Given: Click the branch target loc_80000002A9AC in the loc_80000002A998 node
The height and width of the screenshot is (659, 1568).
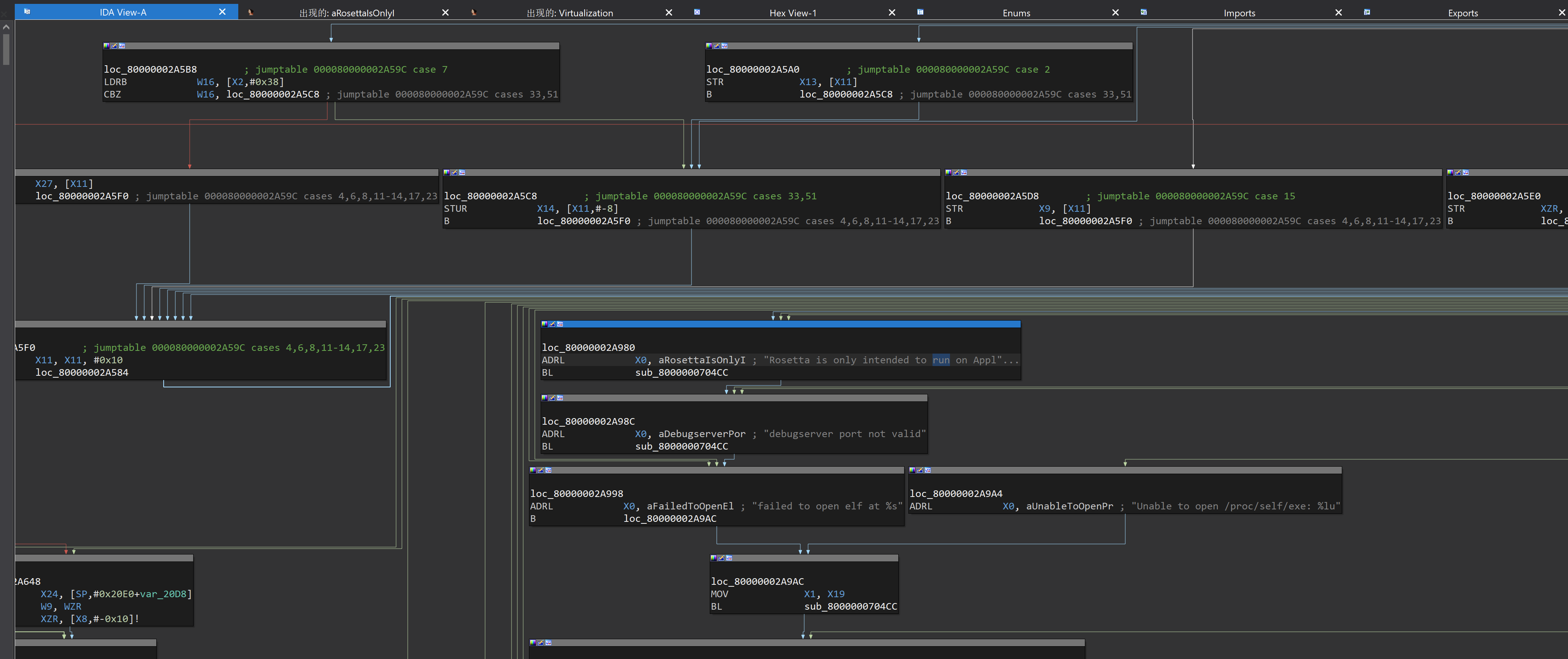Looking at the screenshot, I should point(670,518).
